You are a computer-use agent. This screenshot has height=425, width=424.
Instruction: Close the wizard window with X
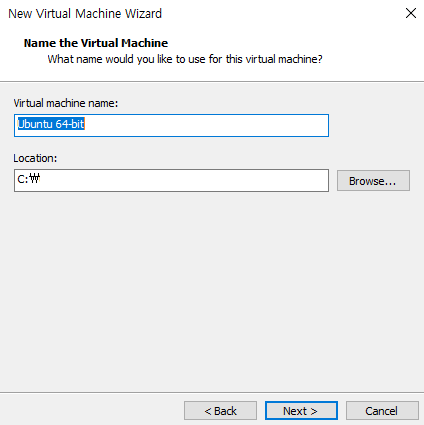tap(411, 13)
